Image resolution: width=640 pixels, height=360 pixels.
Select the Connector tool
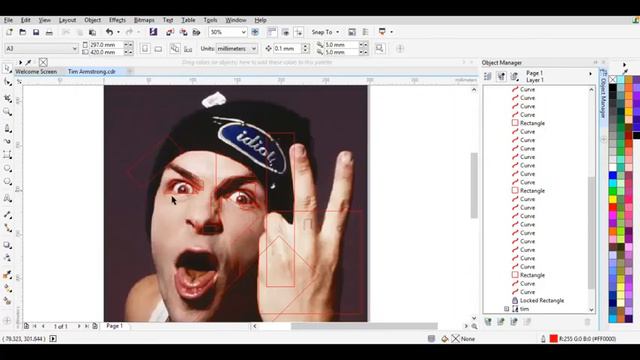tap(7, 228)
